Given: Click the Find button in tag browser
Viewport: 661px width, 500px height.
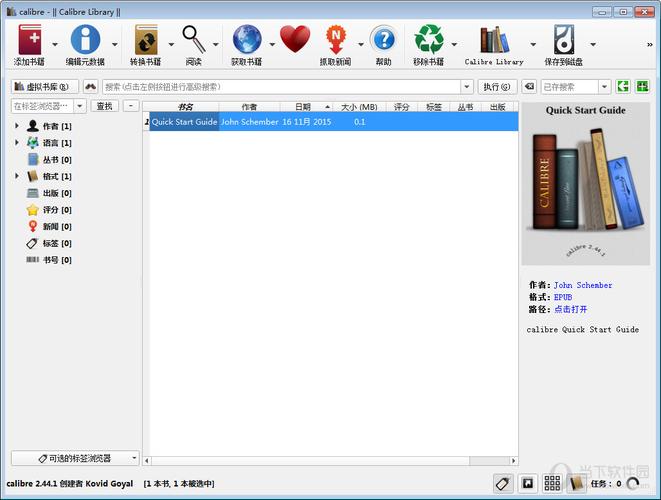Looking at the screenshot, I should (105, 106).
